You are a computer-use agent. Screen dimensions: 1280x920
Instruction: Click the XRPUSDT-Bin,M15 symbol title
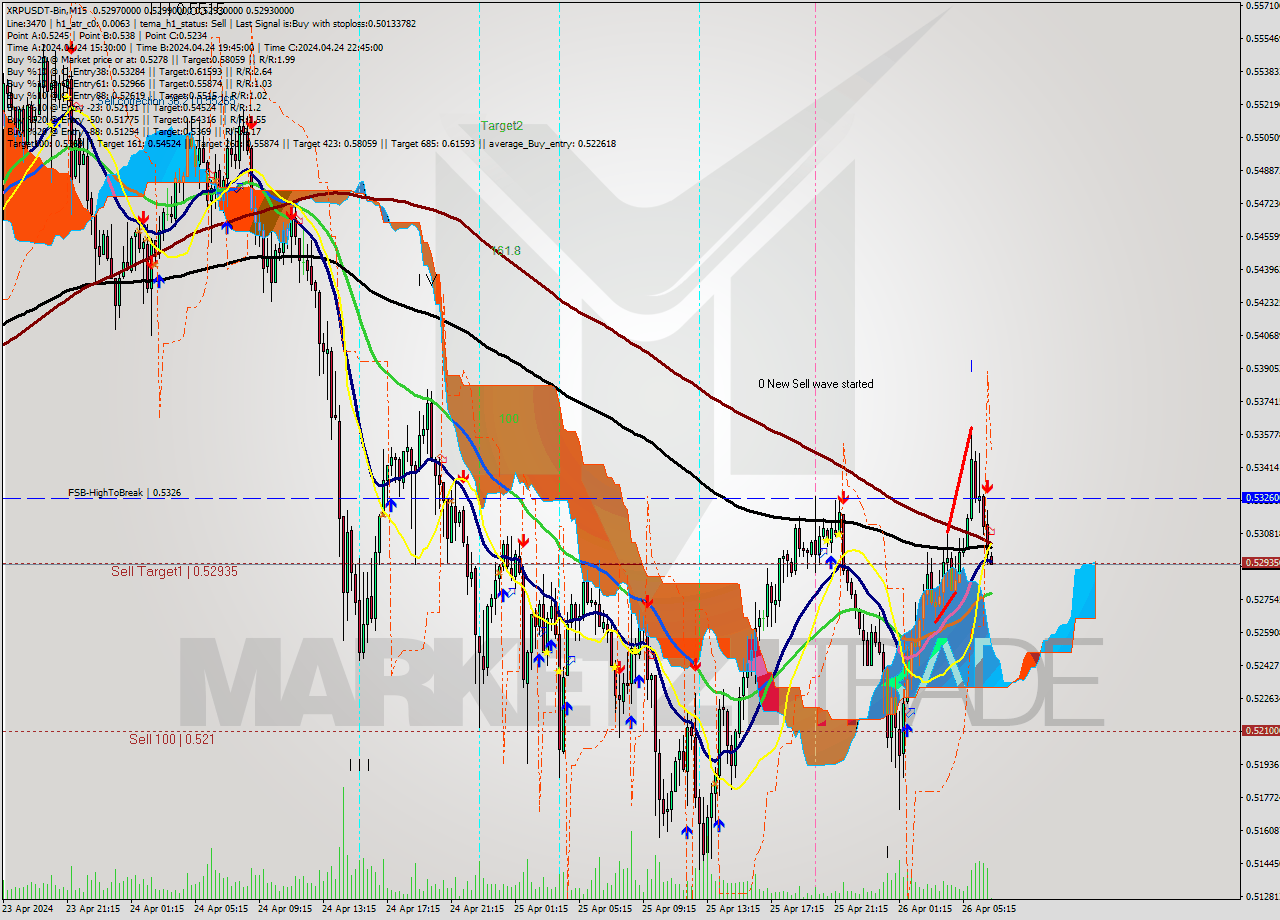pos(46,10)
